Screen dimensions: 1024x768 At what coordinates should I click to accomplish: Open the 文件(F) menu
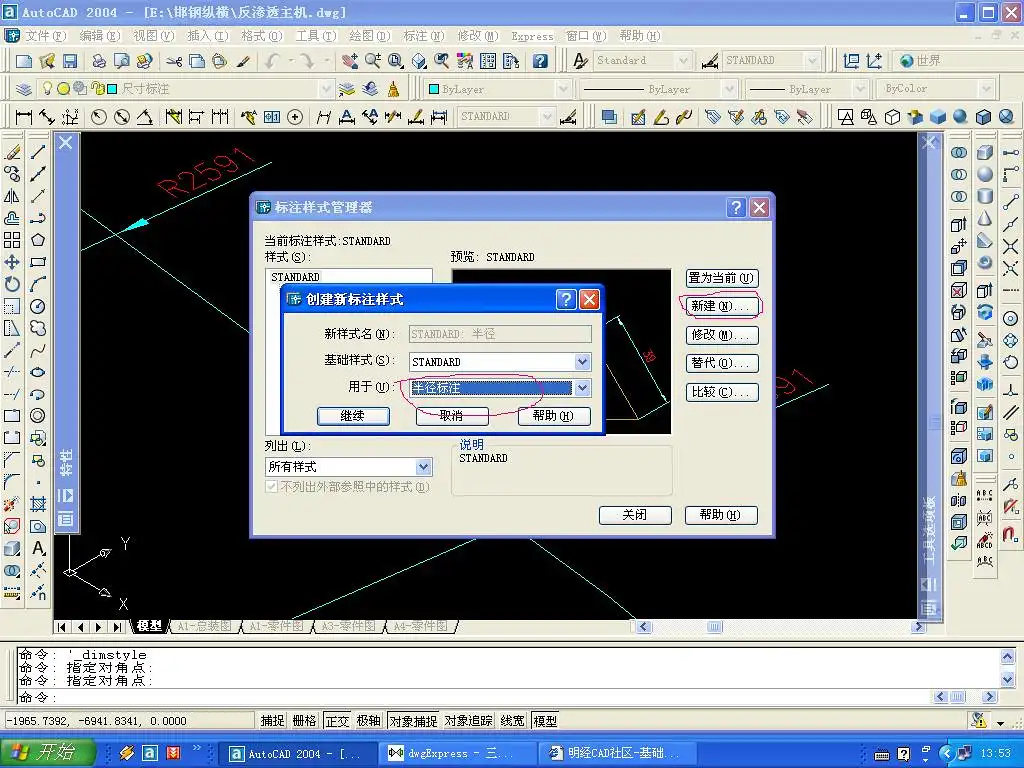pyautogui.click(x=46, y=36)
